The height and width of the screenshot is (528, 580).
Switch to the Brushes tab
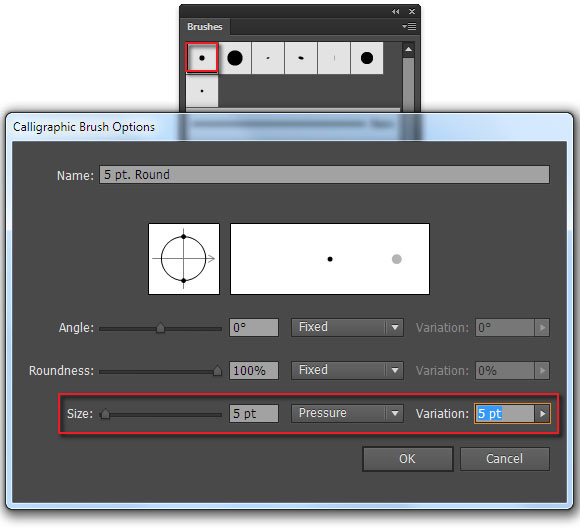click(x=205, y=27)
